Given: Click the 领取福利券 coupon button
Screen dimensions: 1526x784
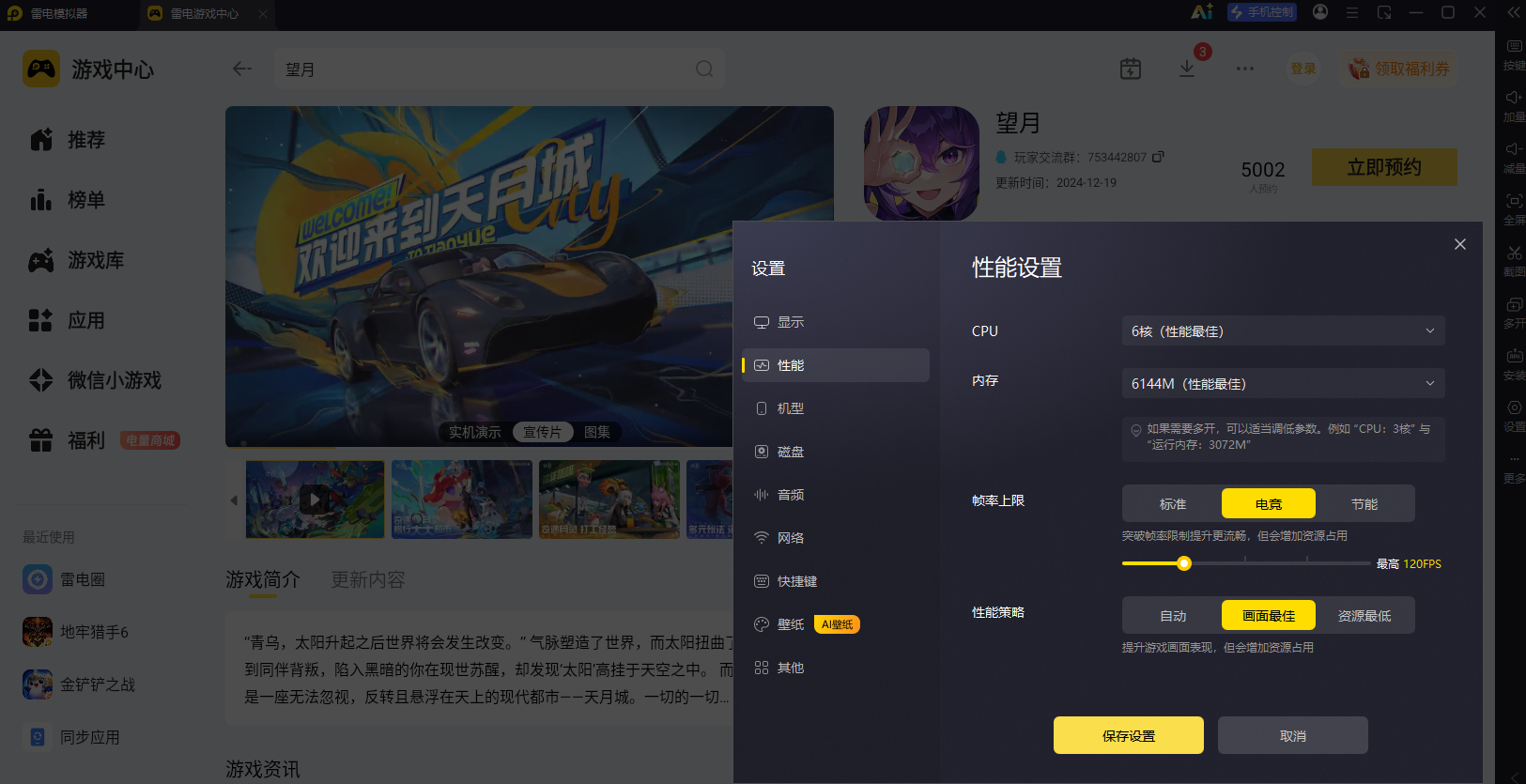Looking at the screenshot, I should 1399,69.
